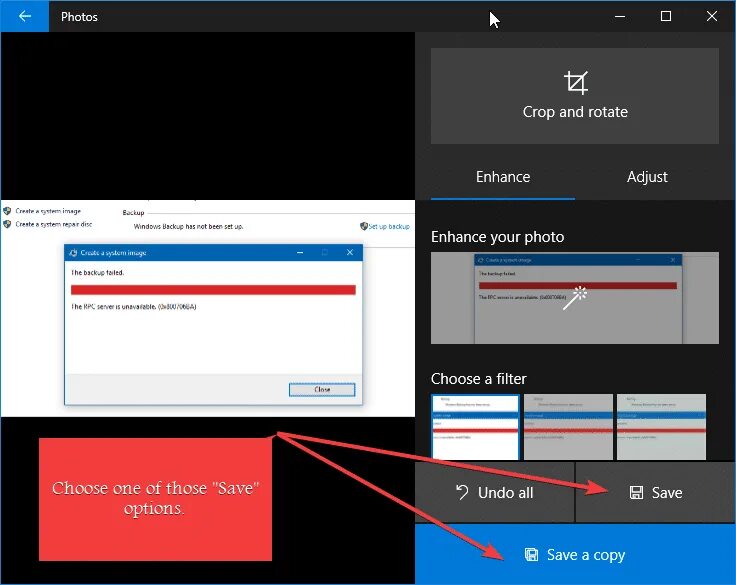The width and height of the screenshot is (736, 585).
Task: Click Undo all button
Action: (x=495, y=493)
